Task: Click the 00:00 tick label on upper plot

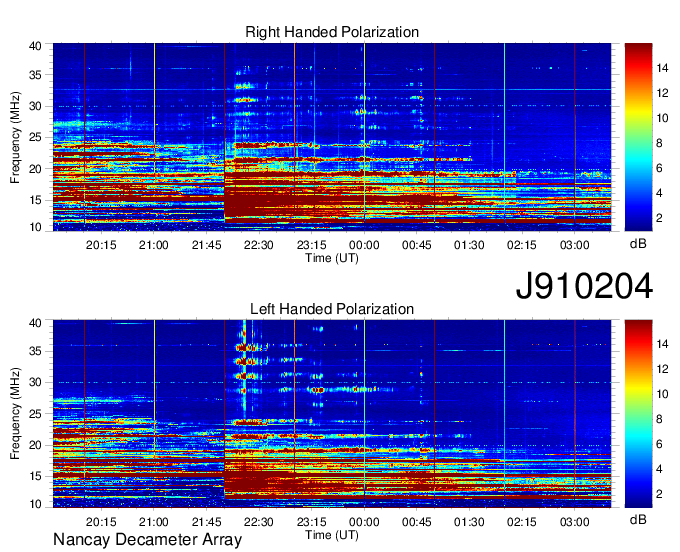Action: tap(364, 245)
